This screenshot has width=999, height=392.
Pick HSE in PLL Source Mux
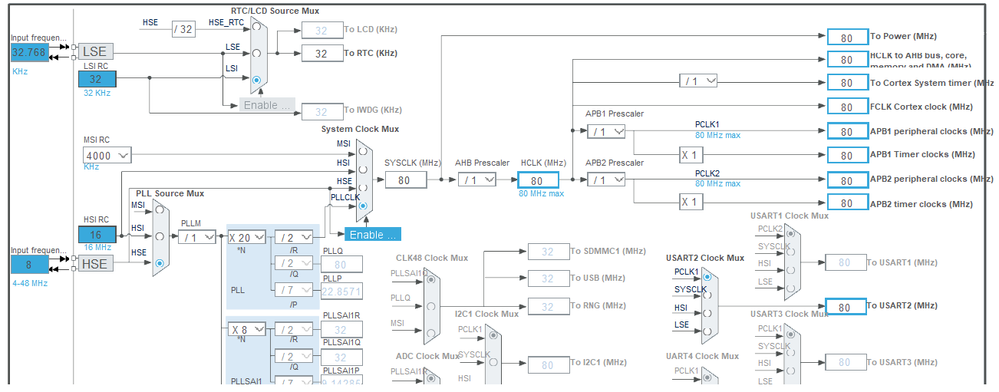(159, 262)
